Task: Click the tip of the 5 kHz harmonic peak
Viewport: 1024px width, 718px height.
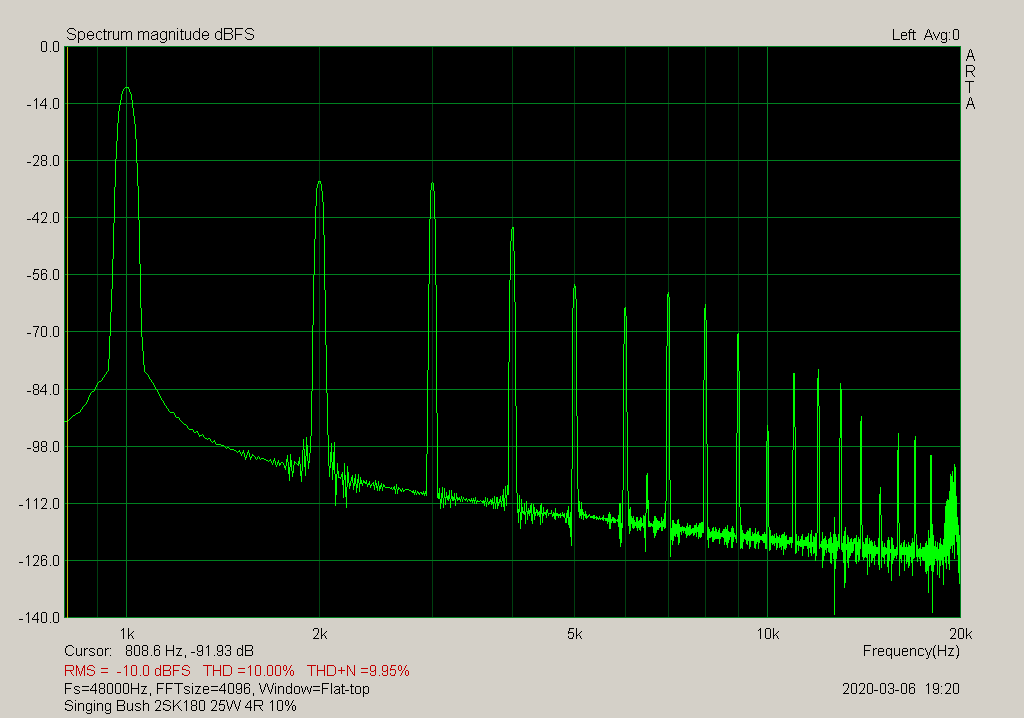Action: [x=574, y=286]
